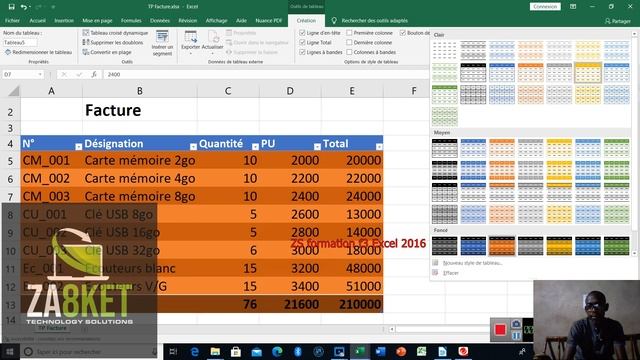Toggle Lignes à bandes checkbox
Viewport: 640px width, 360px height.
coord(302,52)
